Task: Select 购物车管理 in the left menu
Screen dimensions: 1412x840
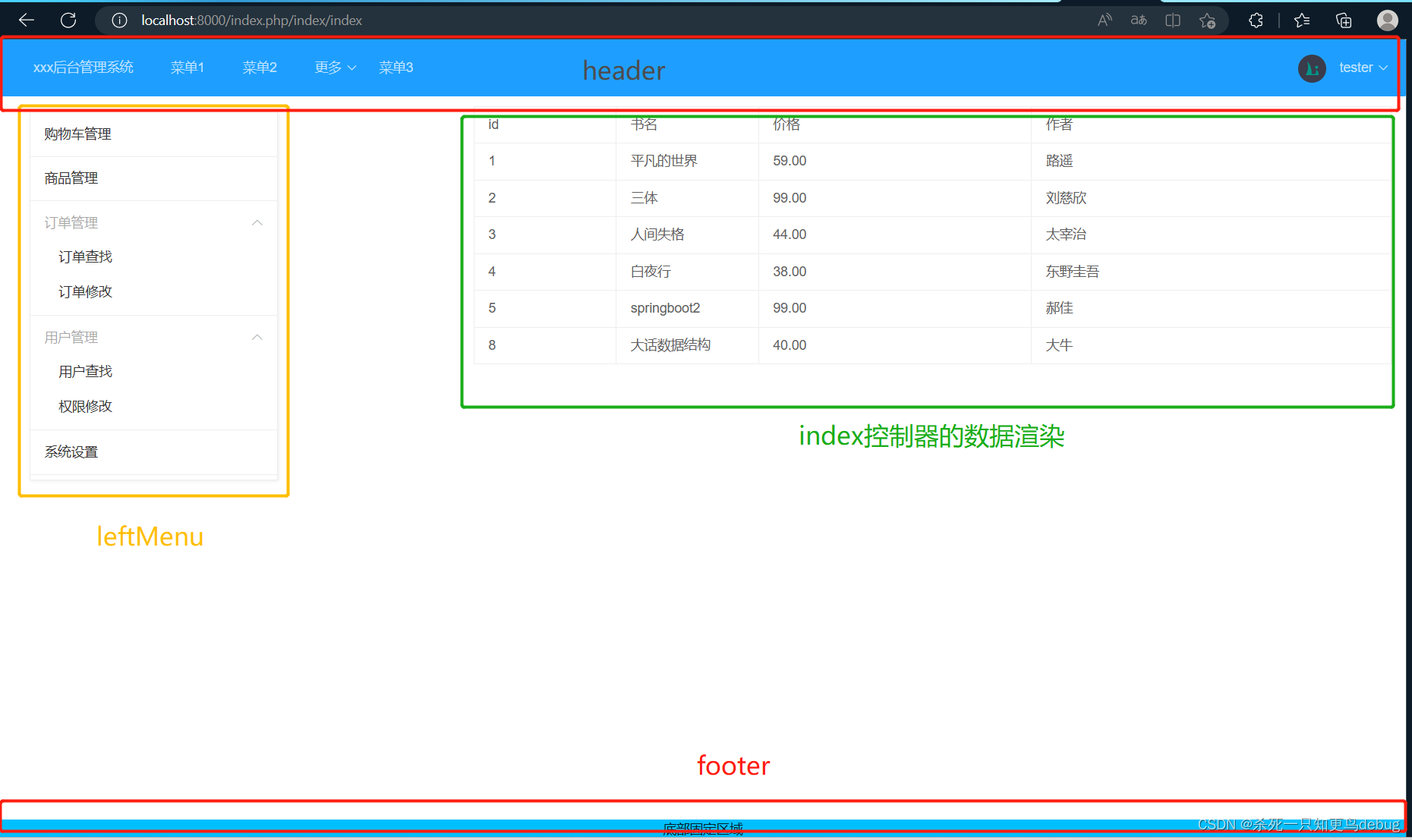Action: coord(153,134)
